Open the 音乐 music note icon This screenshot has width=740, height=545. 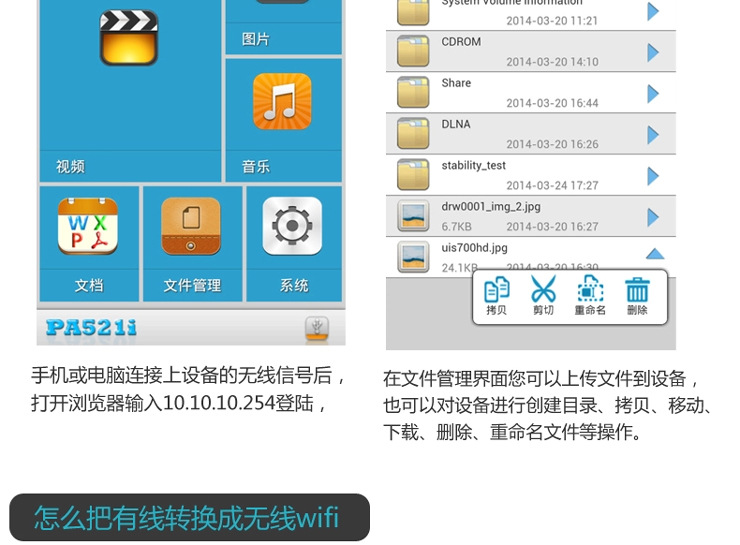282,101
